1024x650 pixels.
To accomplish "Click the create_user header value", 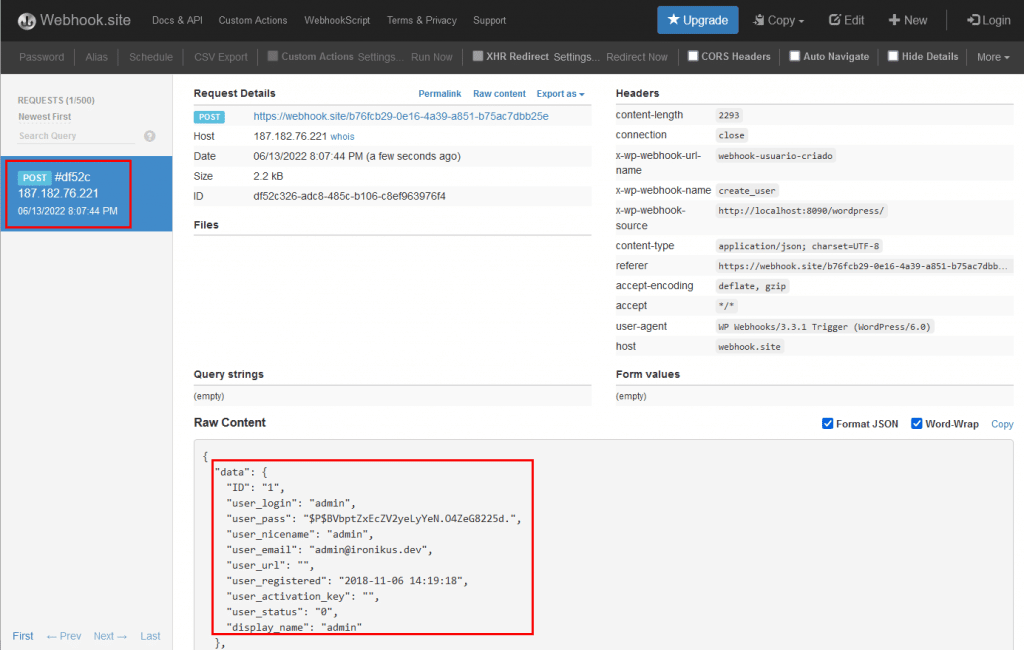I will click(747, 191).
